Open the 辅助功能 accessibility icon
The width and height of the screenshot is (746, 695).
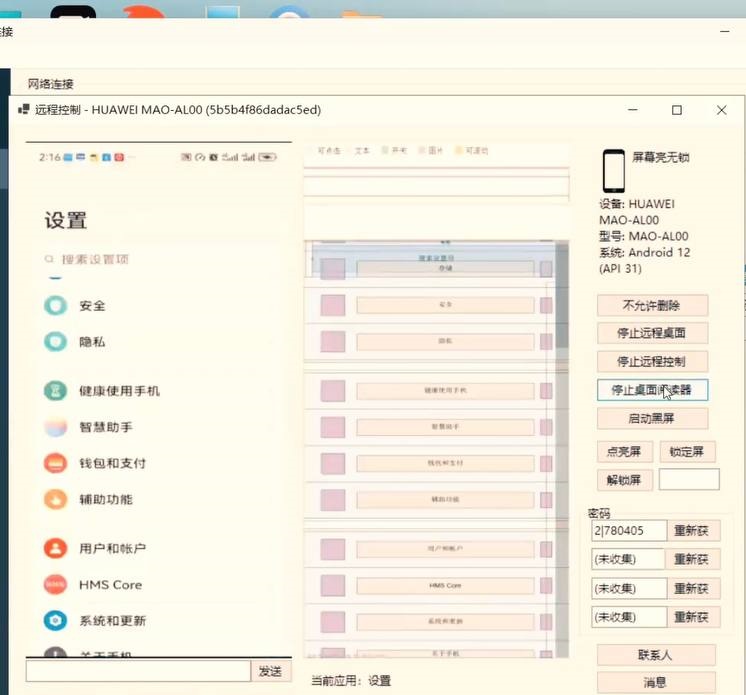coord(55,499)
